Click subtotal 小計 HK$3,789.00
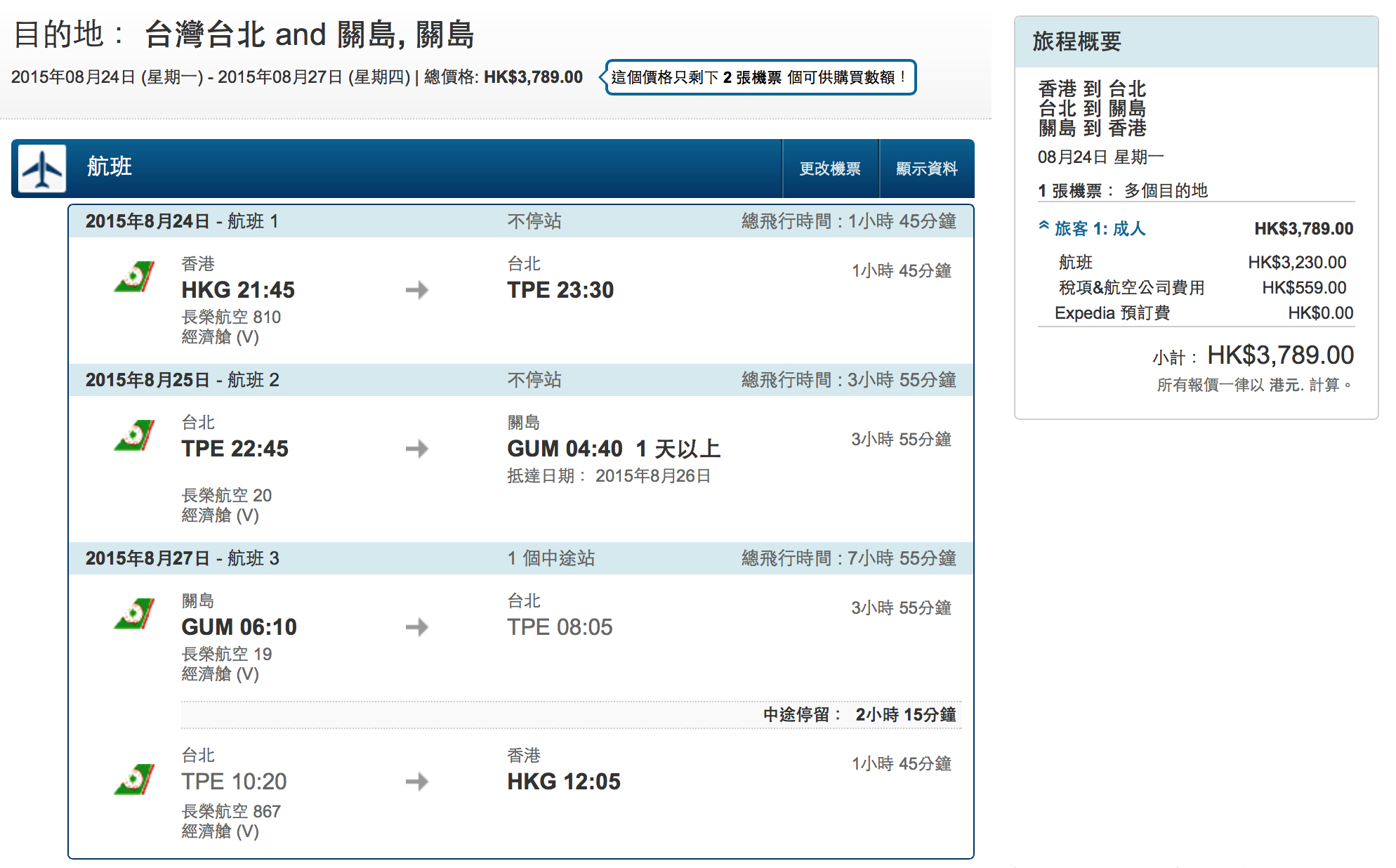The image size is (1396, 868). 1253,355
